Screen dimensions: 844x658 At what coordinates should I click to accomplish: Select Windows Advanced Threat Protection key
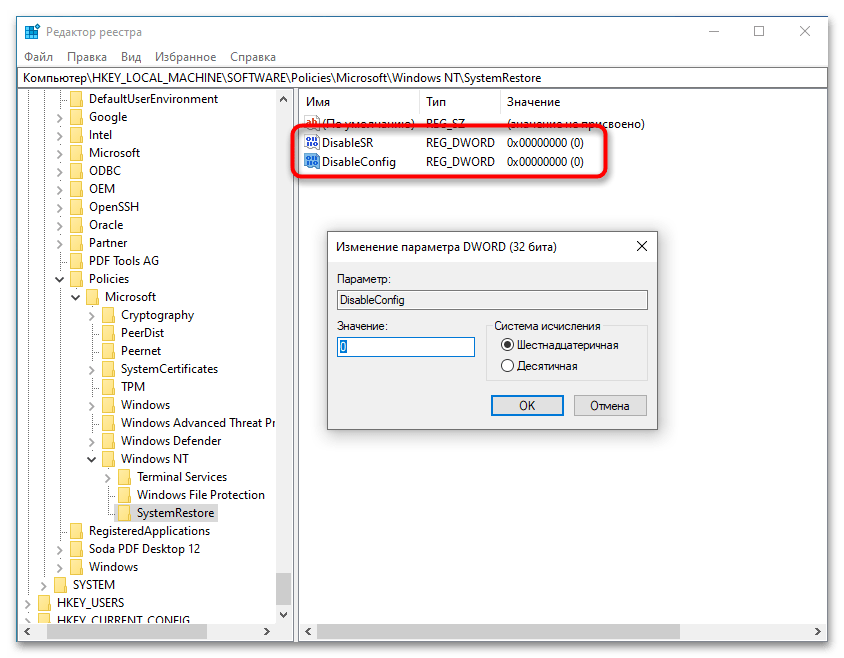click(198, 423)
